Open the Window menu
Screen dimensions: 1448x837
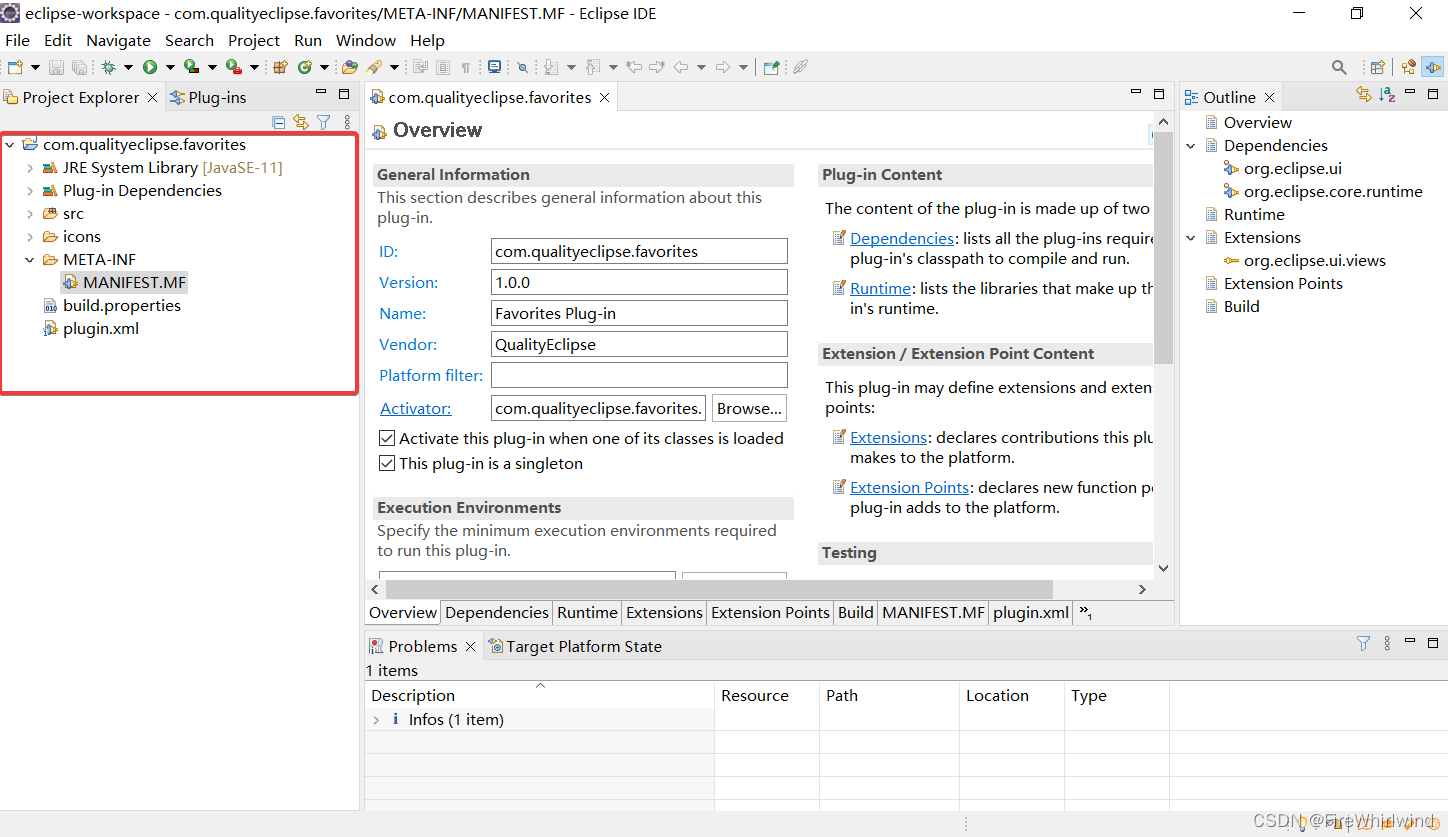click(366, 40)
